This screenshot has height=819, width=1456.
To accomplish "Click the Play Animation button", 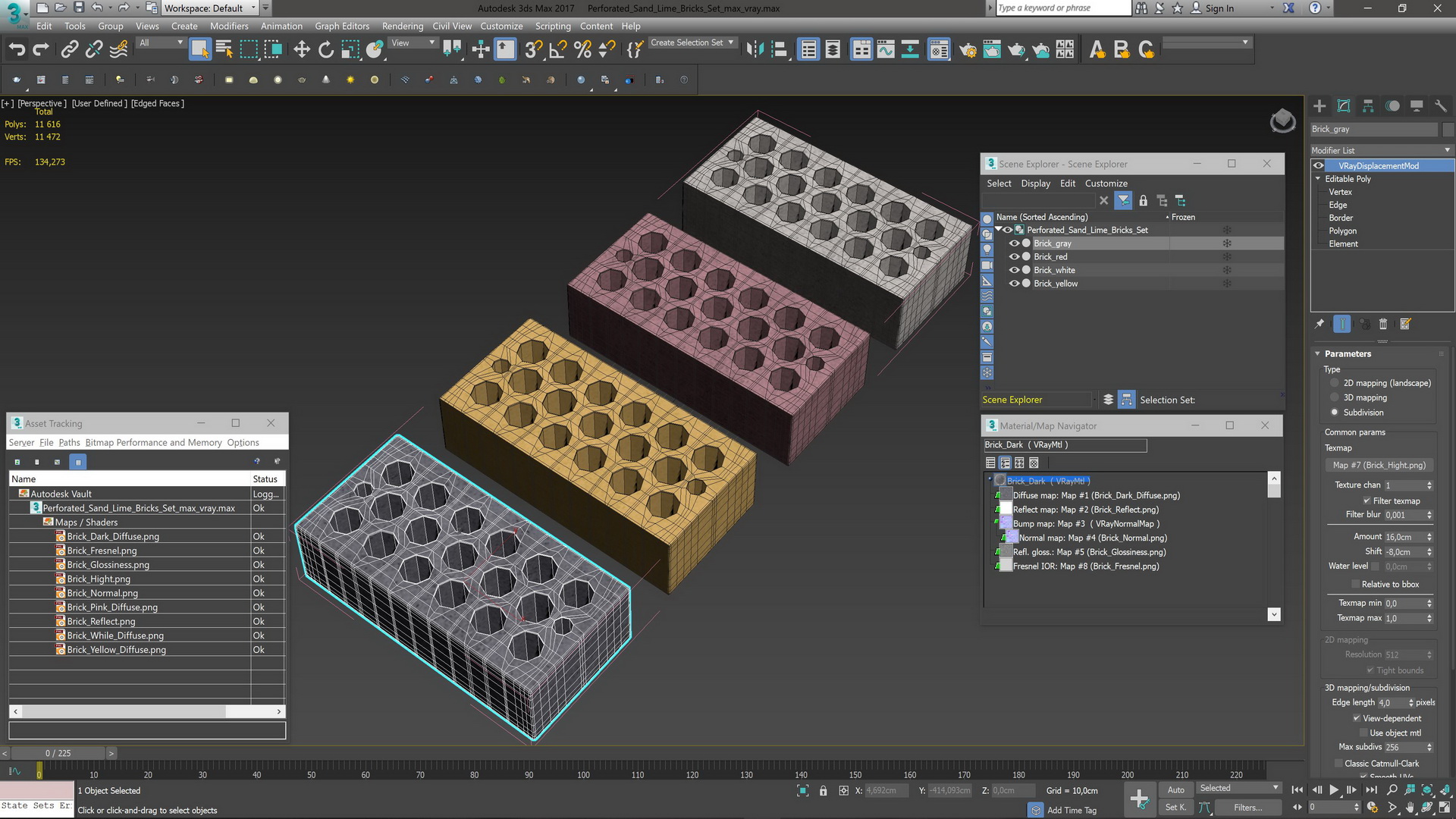I will [x=1334, y=790].
